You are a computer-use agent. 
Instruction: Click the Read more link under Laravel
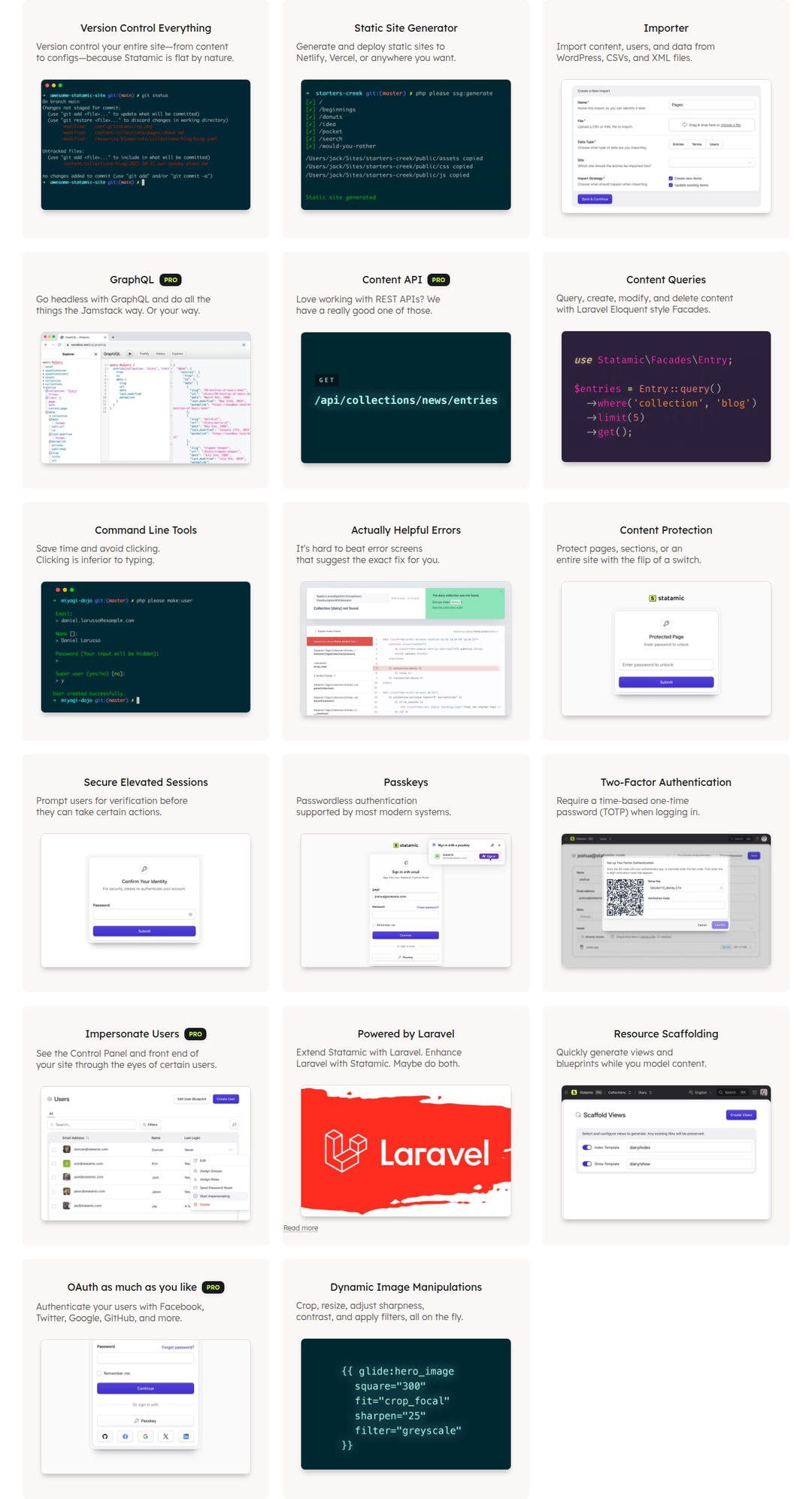pos(301,1228)
